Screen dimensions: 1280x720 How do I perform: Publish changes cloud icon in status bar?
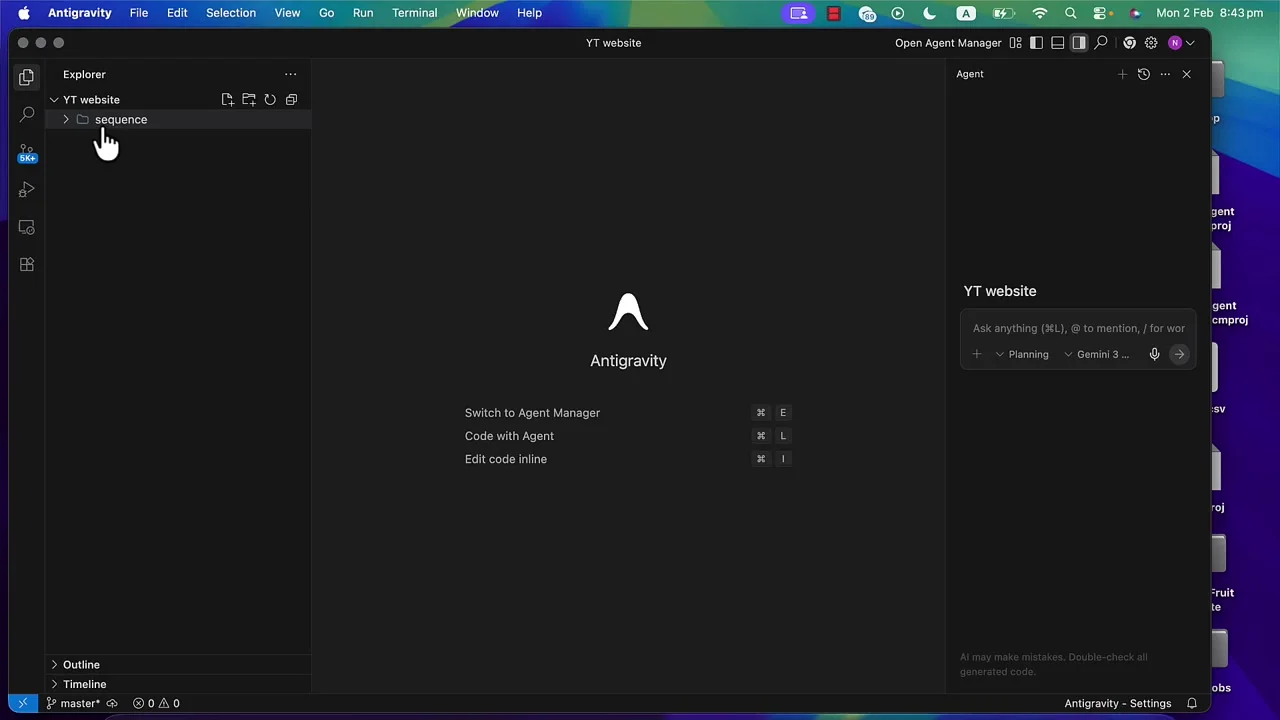coord(112,703)
